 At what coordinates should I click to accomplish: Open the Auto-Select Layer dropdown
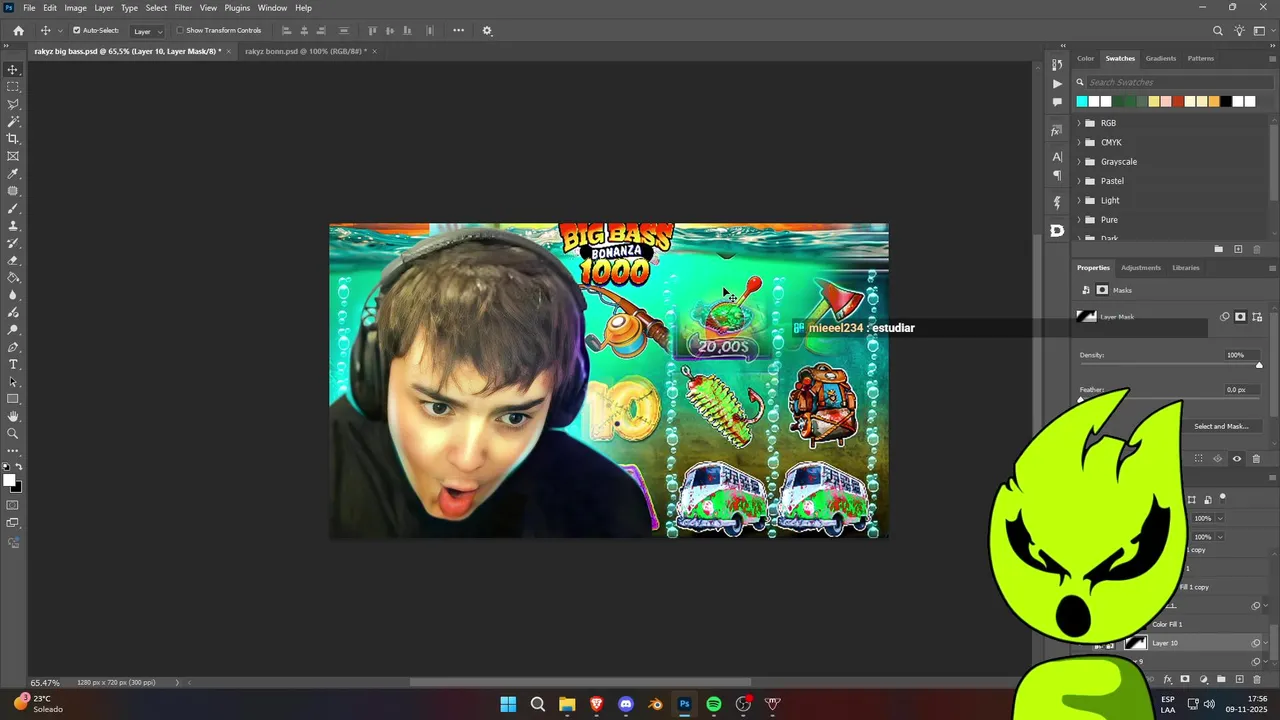click(148, 31)
